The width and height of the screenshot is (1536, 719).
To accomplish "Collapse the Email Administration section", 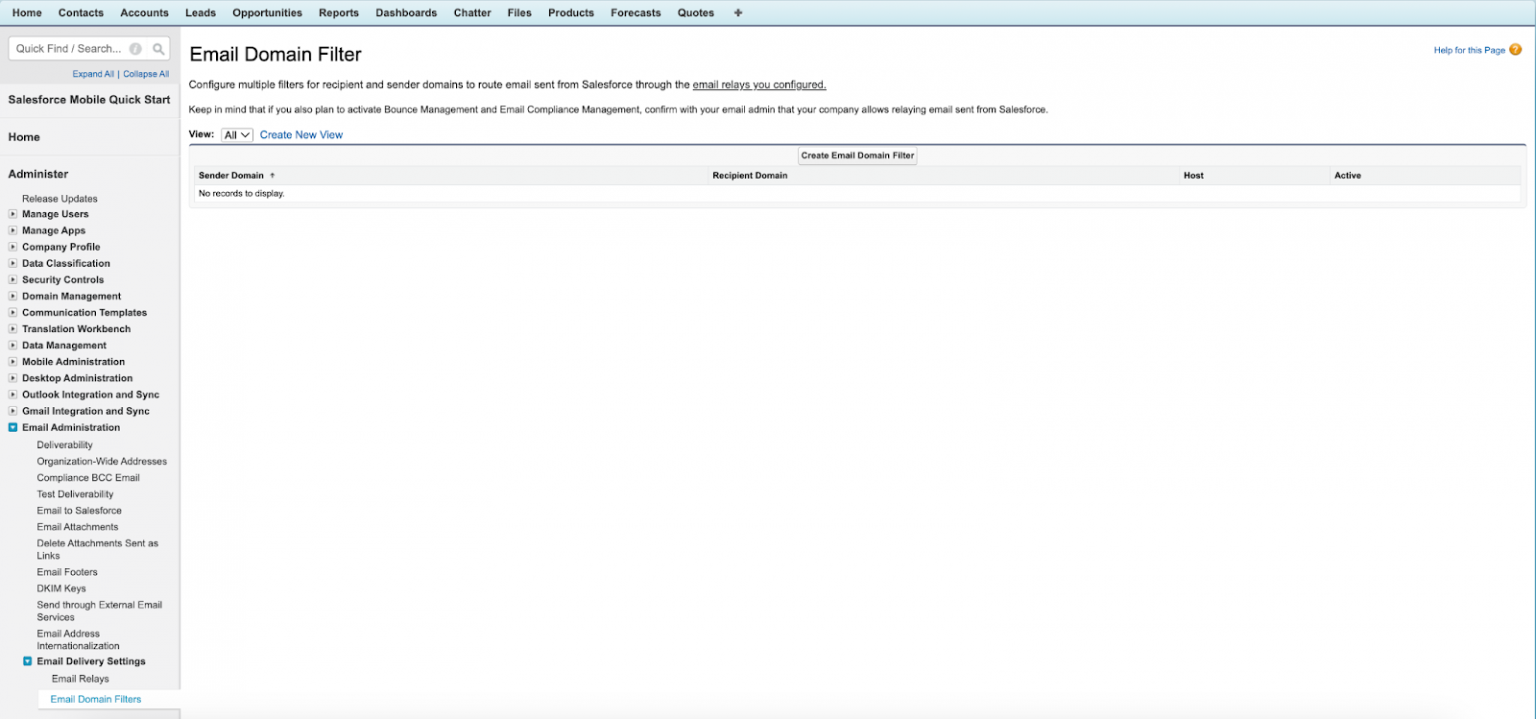I will 12,427.
